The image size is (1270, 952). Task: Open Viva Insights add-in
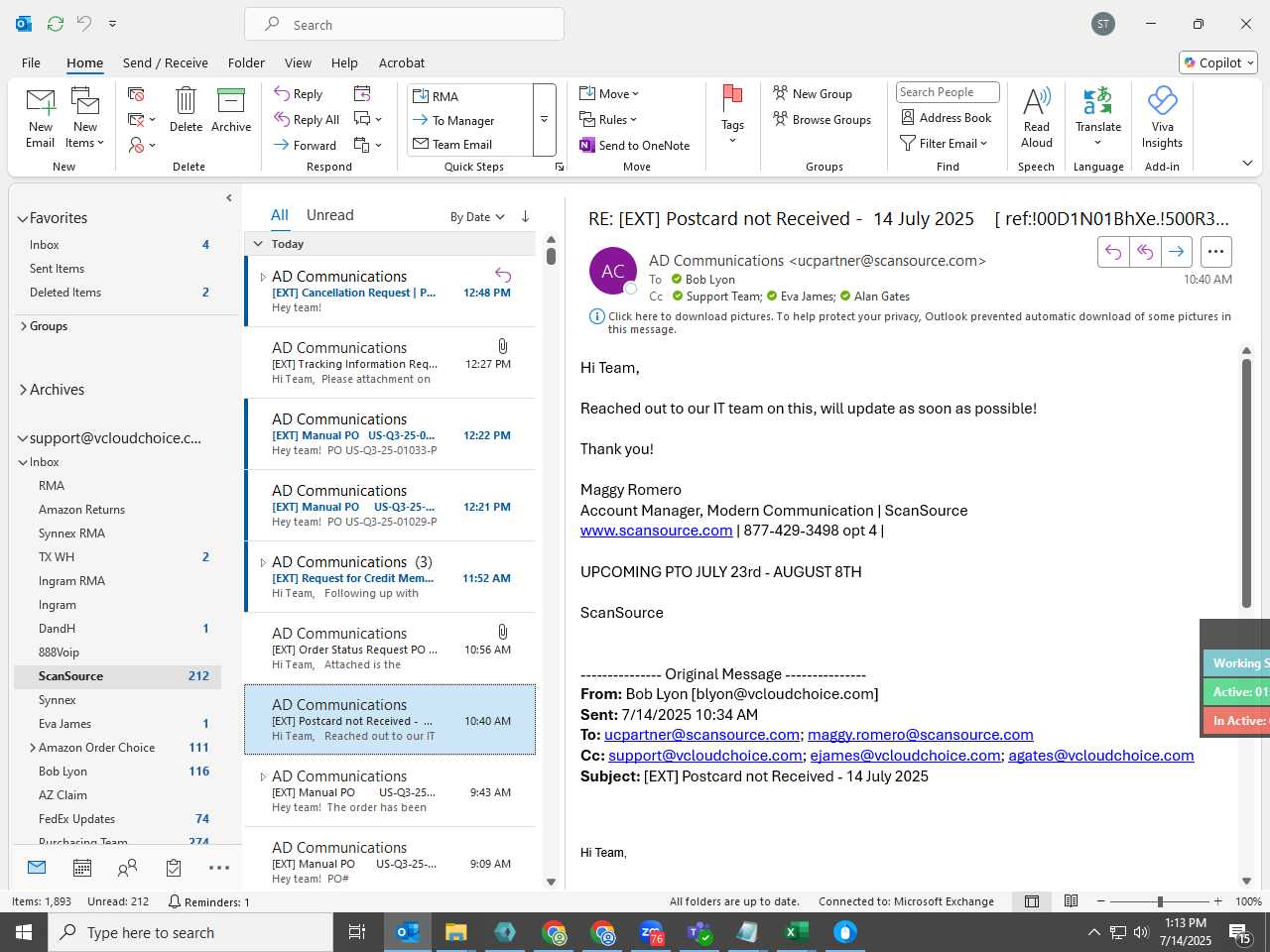pyautogui.click(x=1162, y=117)
